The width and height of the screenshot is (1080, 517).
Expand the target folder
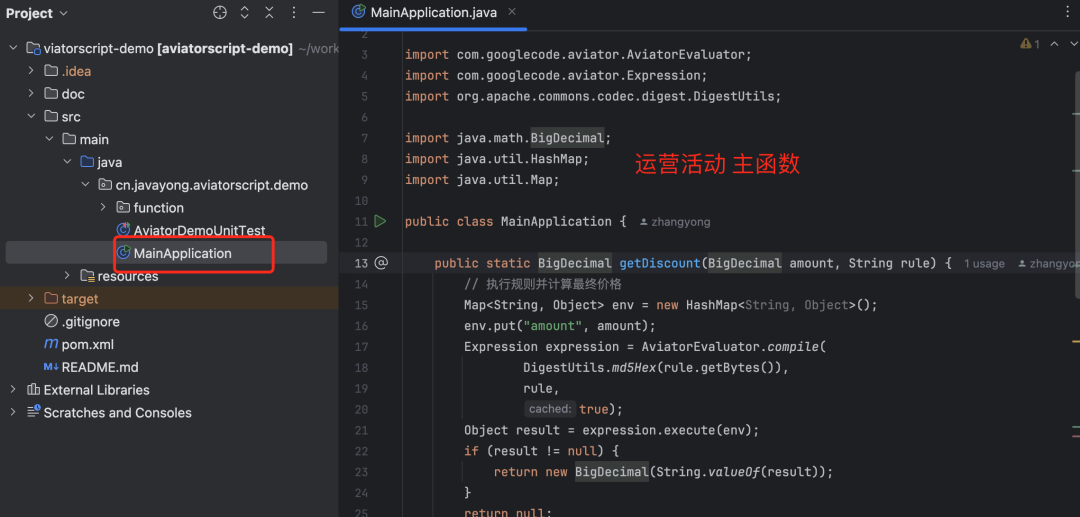[31, 299]
